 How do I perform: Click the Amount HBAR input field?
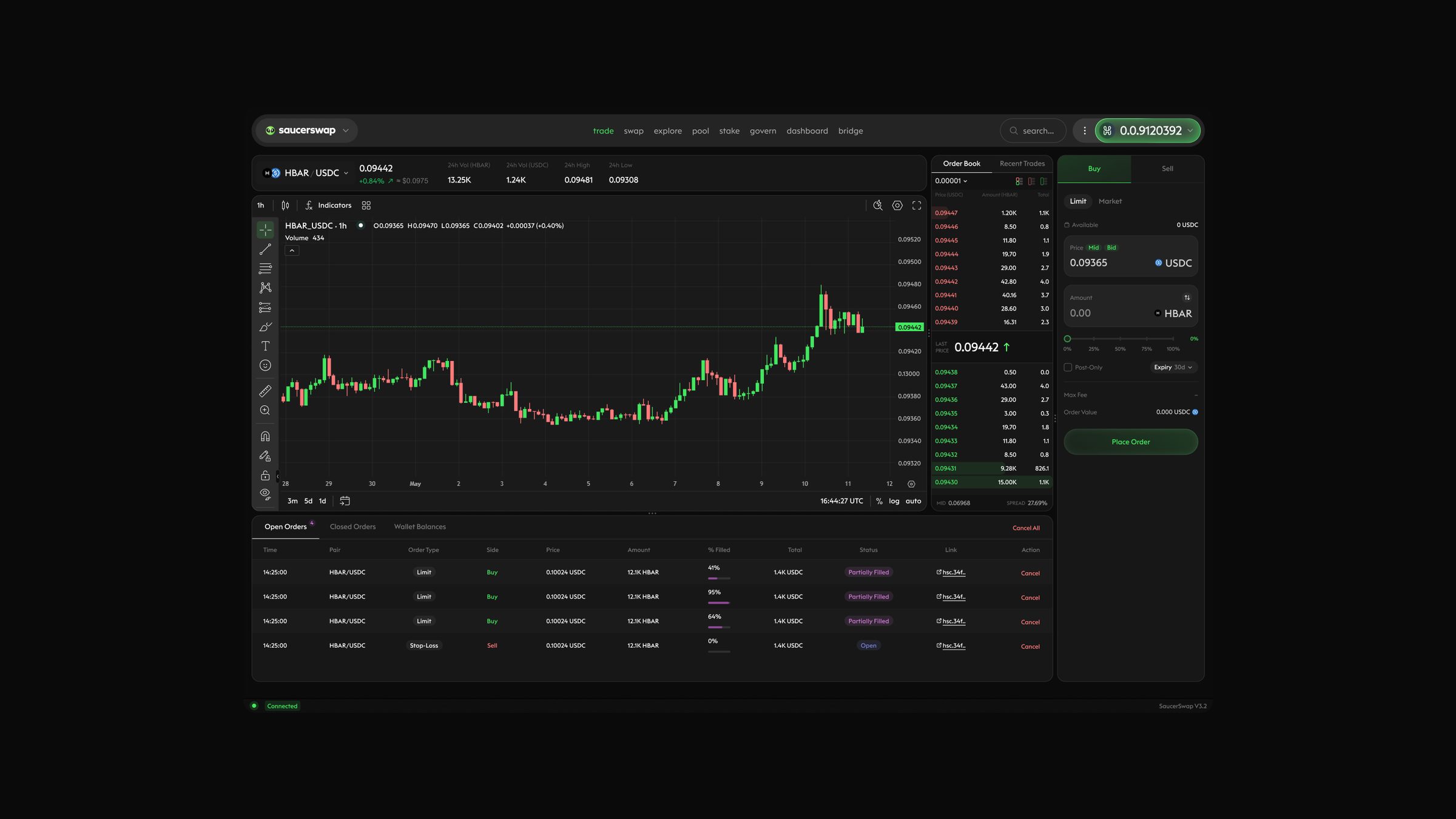click(1131, 306)
